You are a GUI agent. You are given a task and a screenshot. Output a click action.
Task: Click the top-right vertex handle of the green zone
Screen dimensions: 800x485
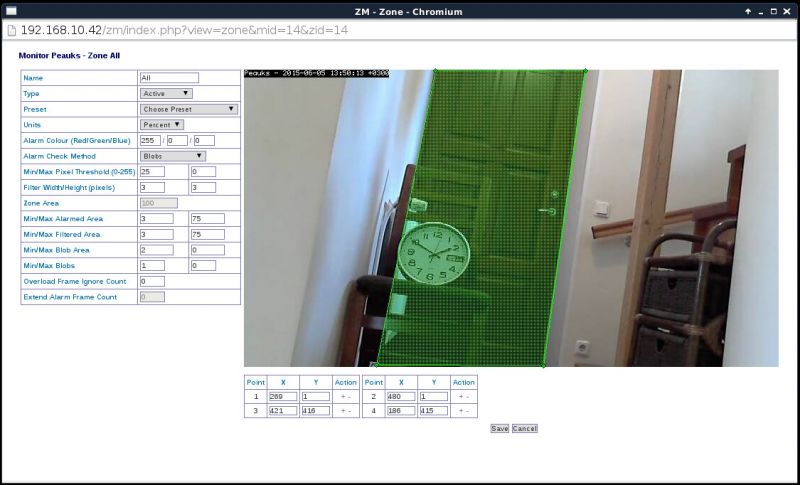tap(585, 71)
